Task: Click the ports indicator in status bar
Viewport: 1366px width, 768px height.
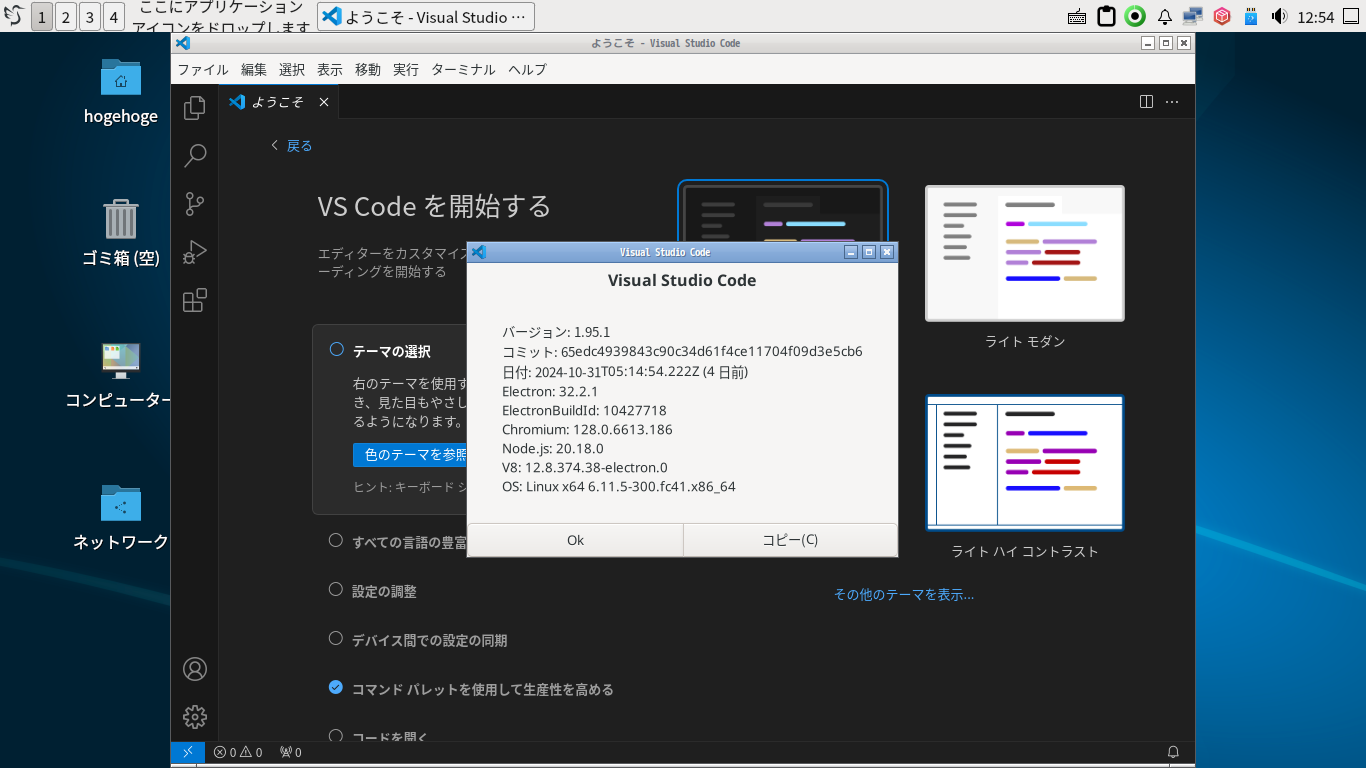Action: [291, 752]
